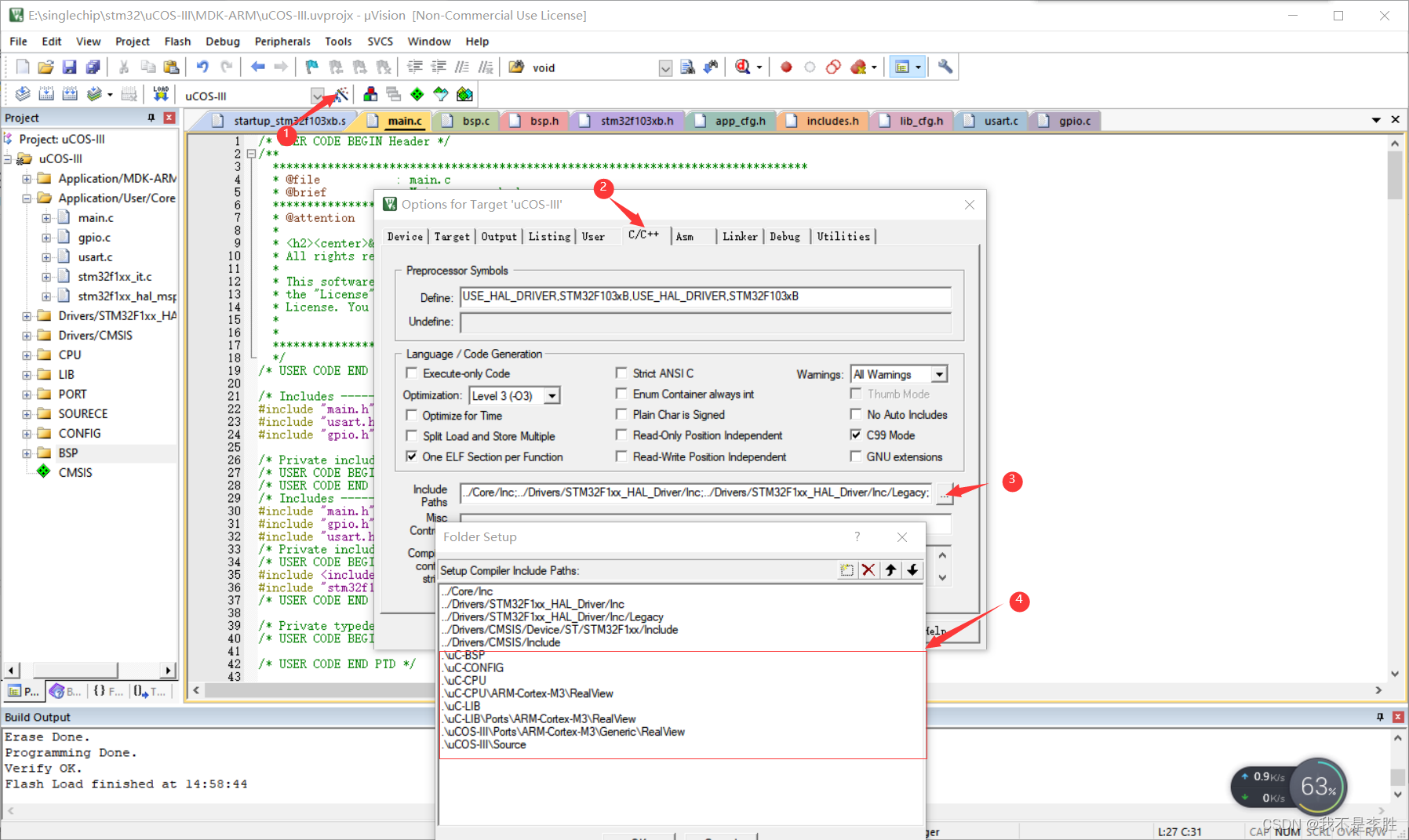Switch to the Linker tab in Options dialog
Screen dimensions: 1409x840
740,236
